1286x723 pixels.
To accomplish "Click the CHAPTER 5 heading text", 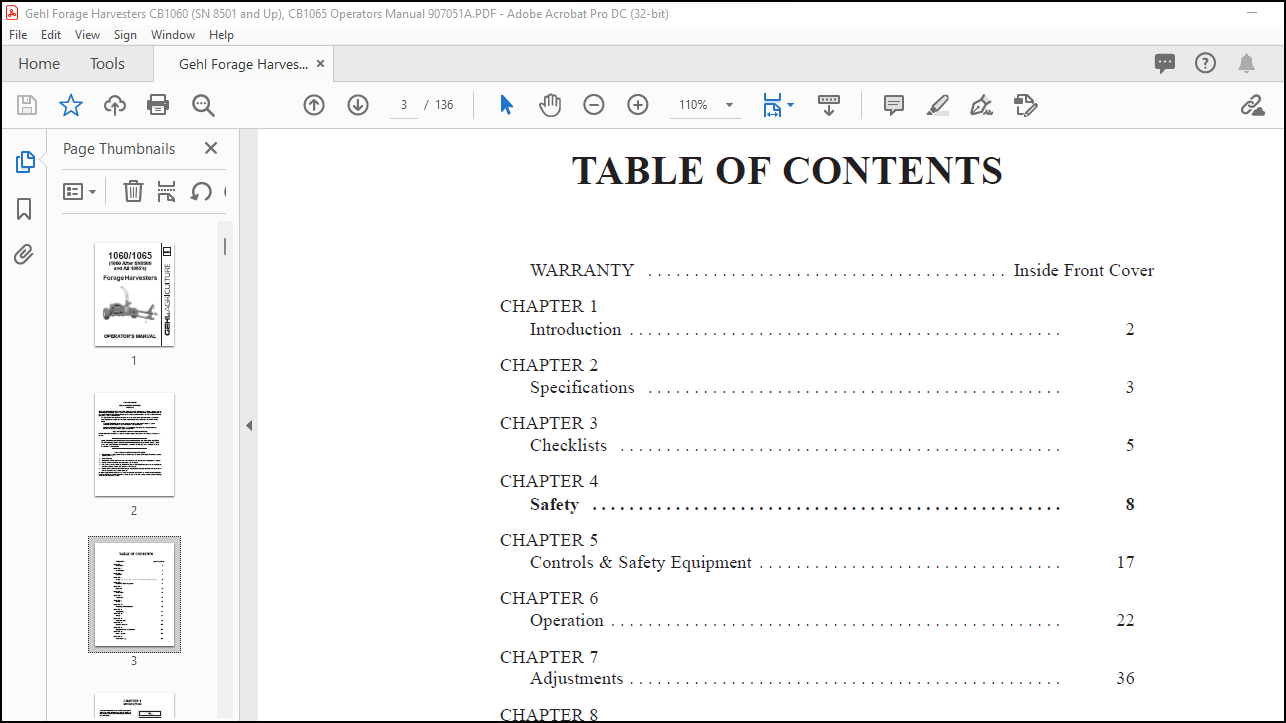I will pos(549,540).
